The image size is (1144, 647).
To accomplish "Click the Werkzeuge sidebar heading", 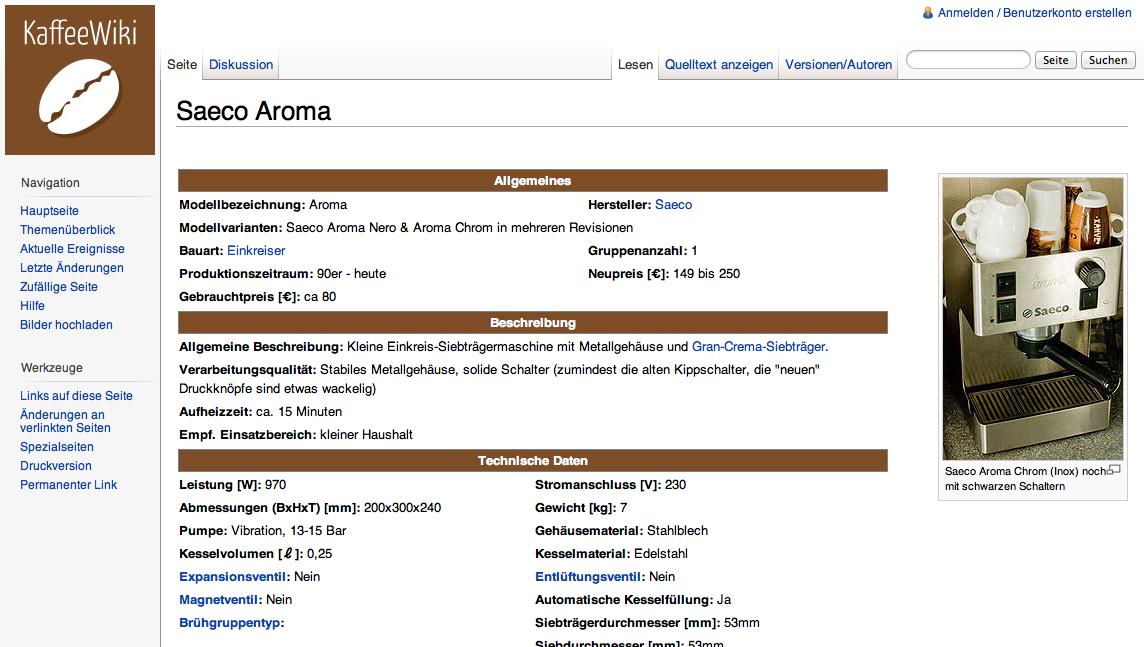I will (x=52, y=368).
